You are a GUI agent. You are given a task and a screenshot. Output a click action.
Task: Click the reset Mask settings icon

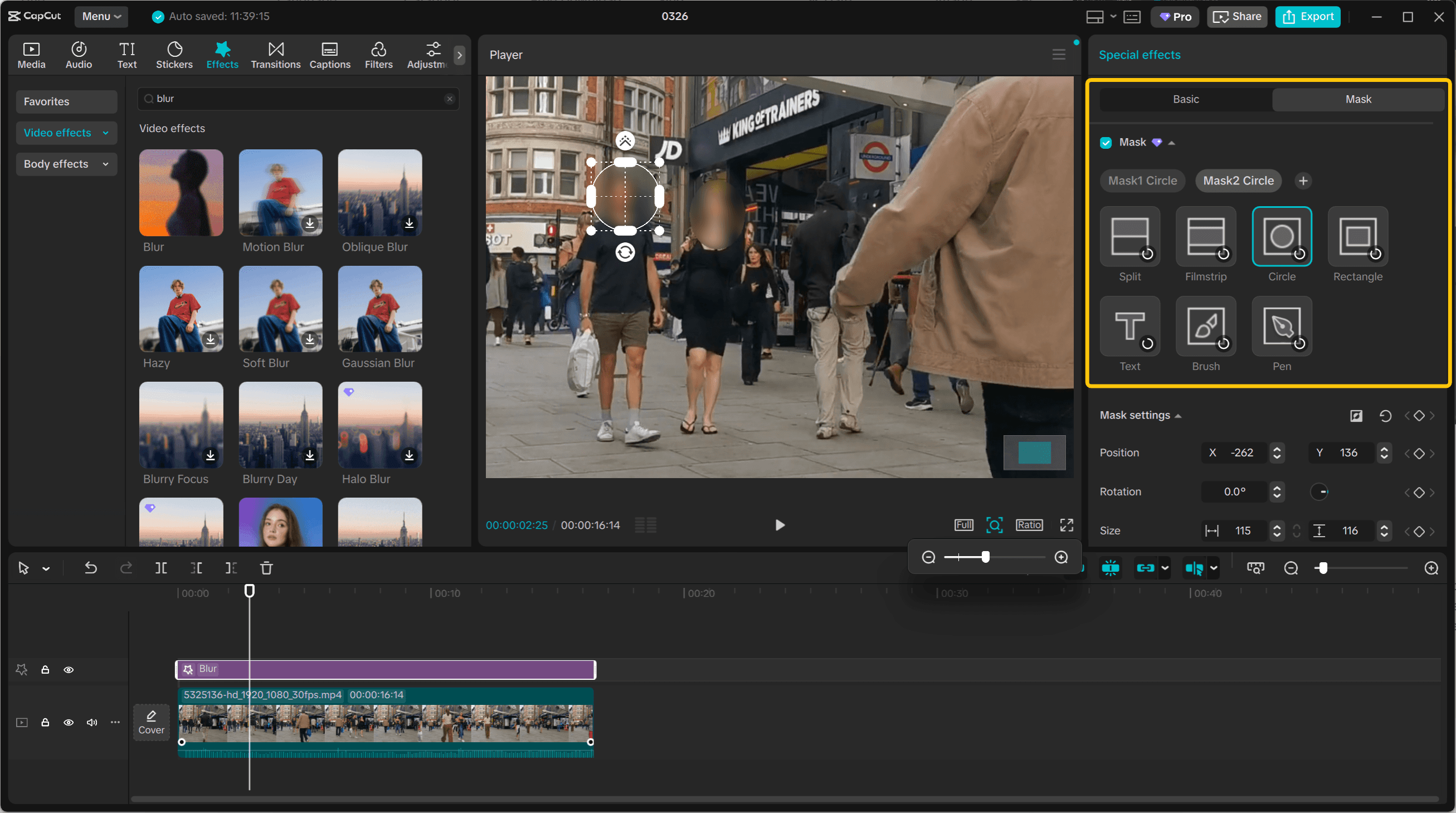click(x=1385, y=416)
